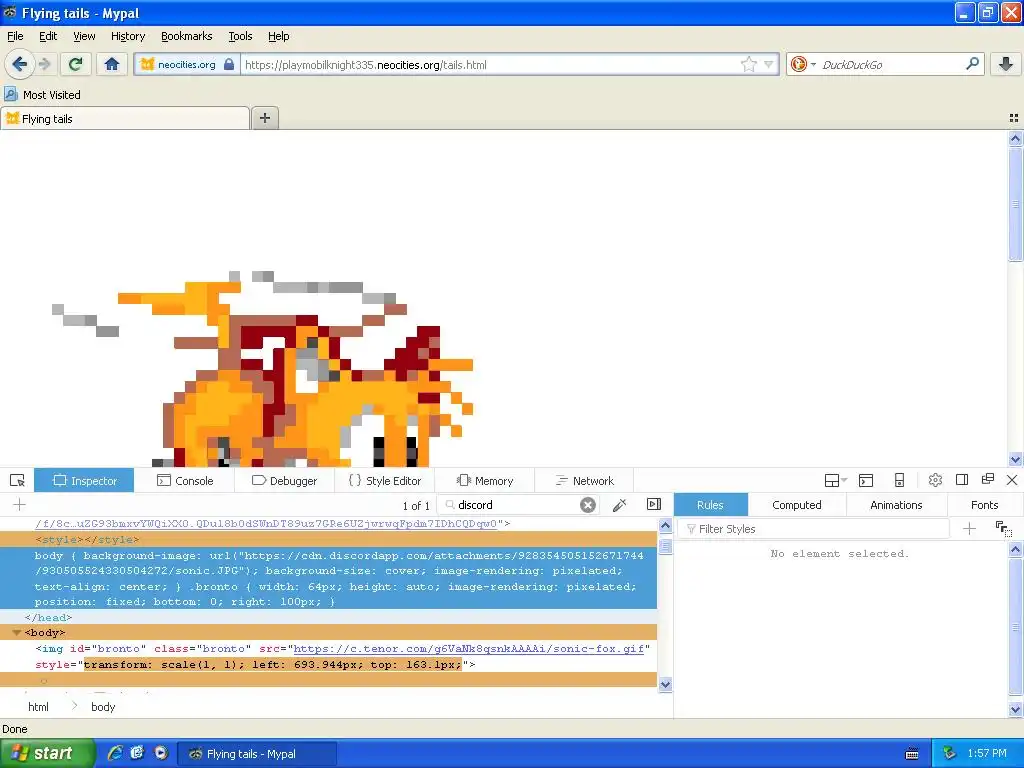Screen dimensions: 1024x768
Task: Clear the discord search text
Action: tap(588, 505)
